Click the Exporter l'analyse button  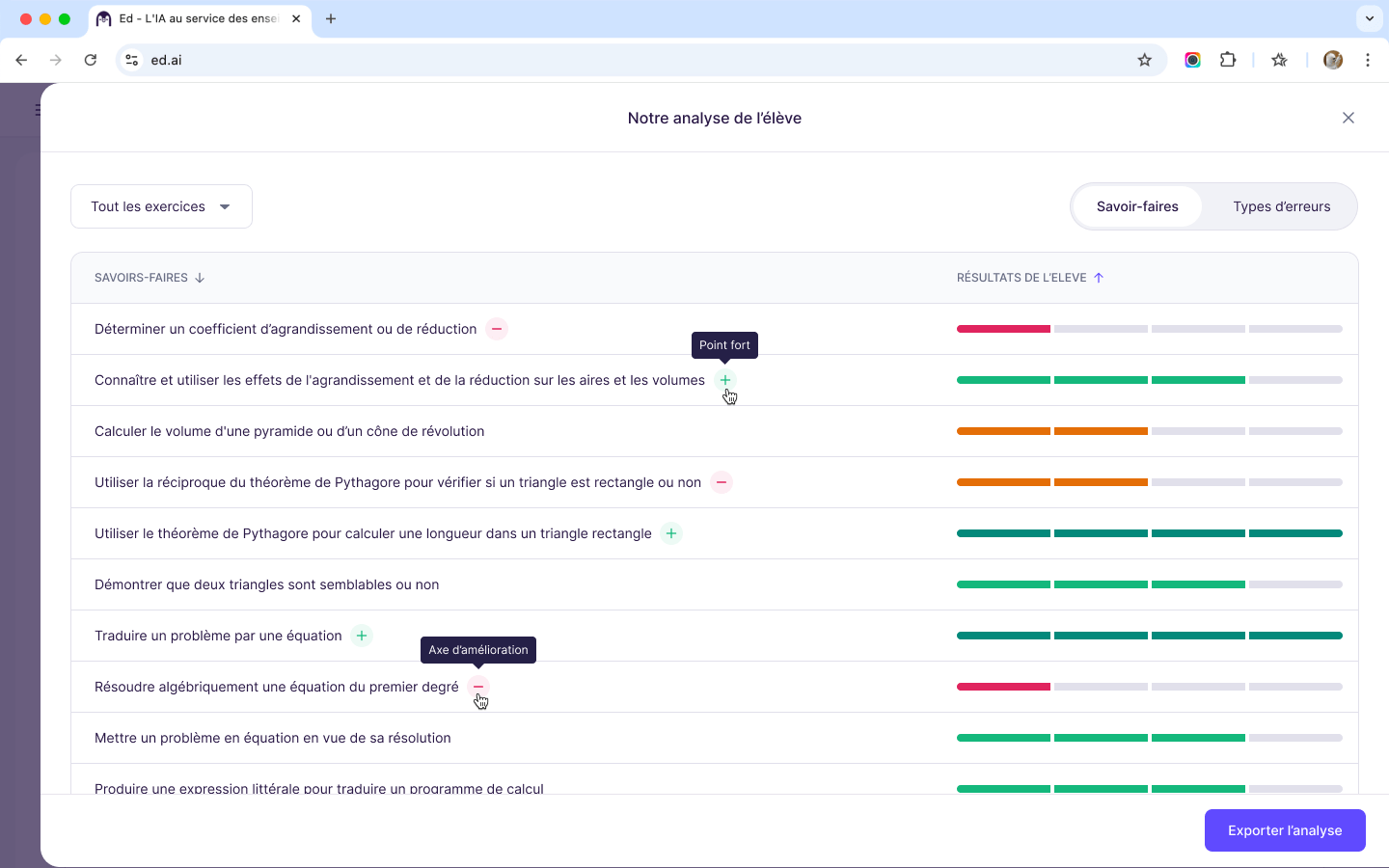pyautogui.click(x=1285, y=830)
